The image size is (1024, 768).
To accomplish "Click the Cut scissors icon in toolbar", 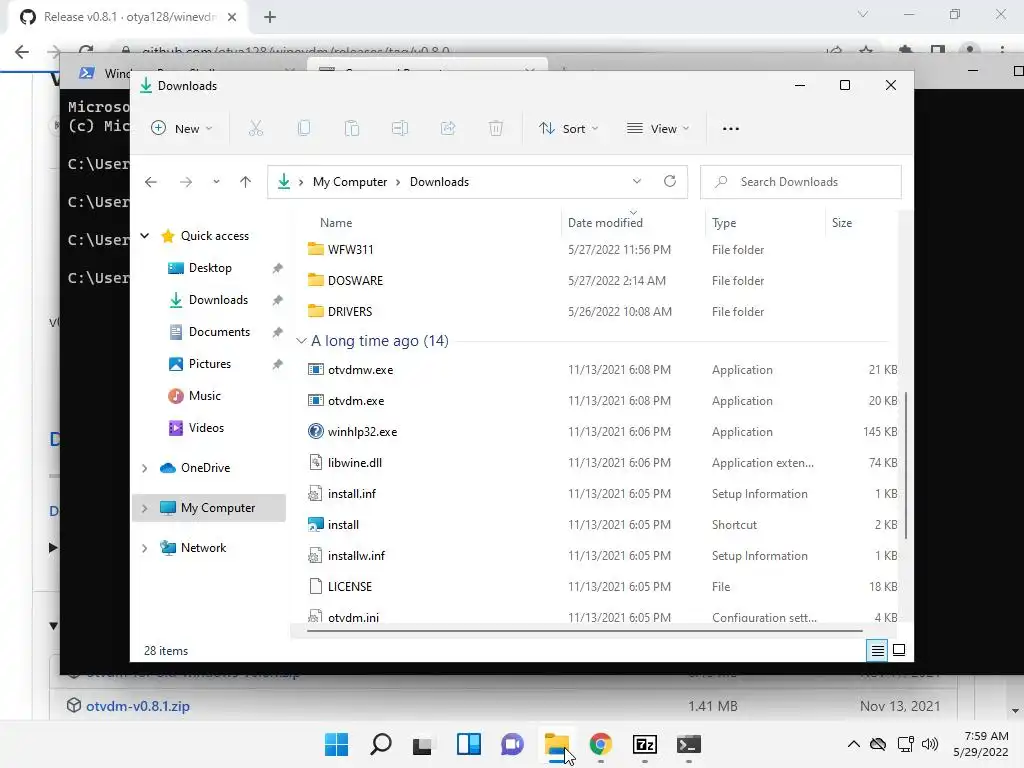I will pos(255,129).
